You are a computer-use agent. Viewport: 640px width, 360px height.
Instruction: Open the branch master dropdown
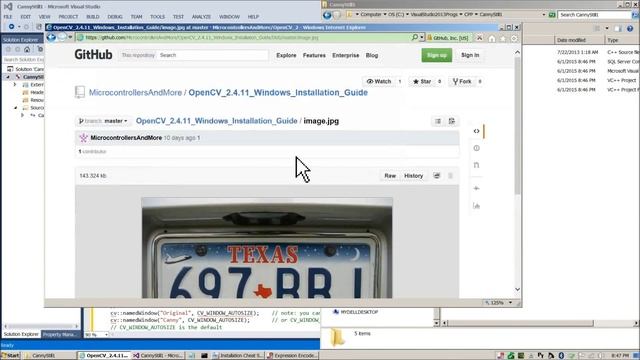(103, 121)
